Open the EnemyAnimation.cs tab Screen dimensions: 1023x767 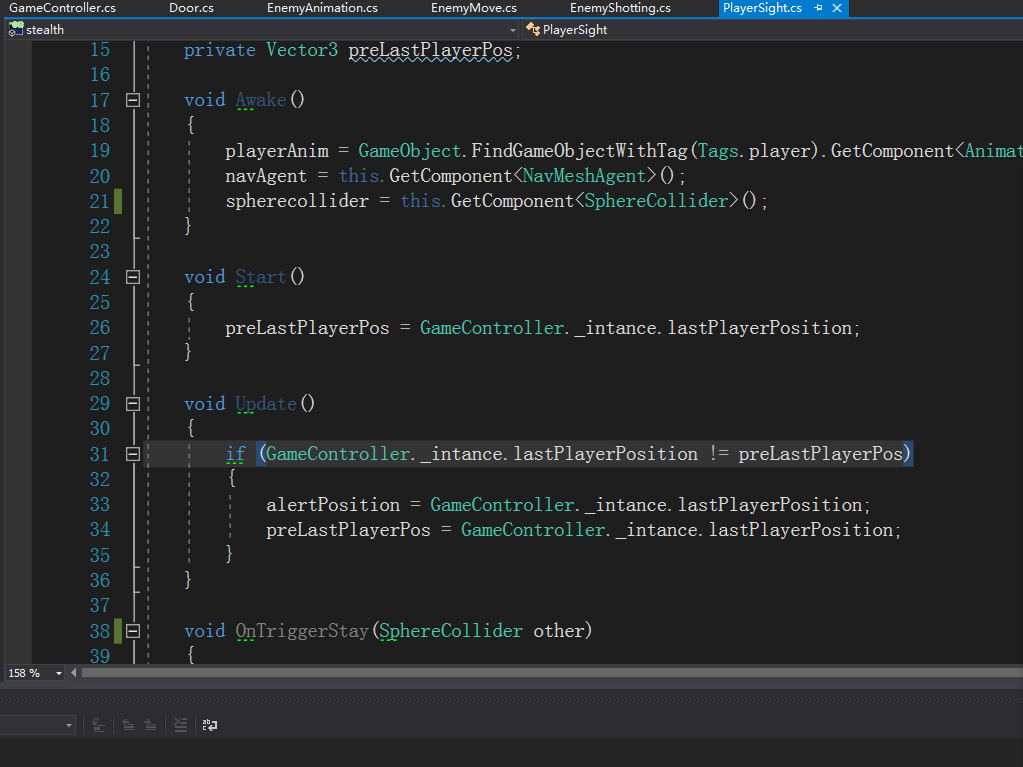tap(322, 8)
